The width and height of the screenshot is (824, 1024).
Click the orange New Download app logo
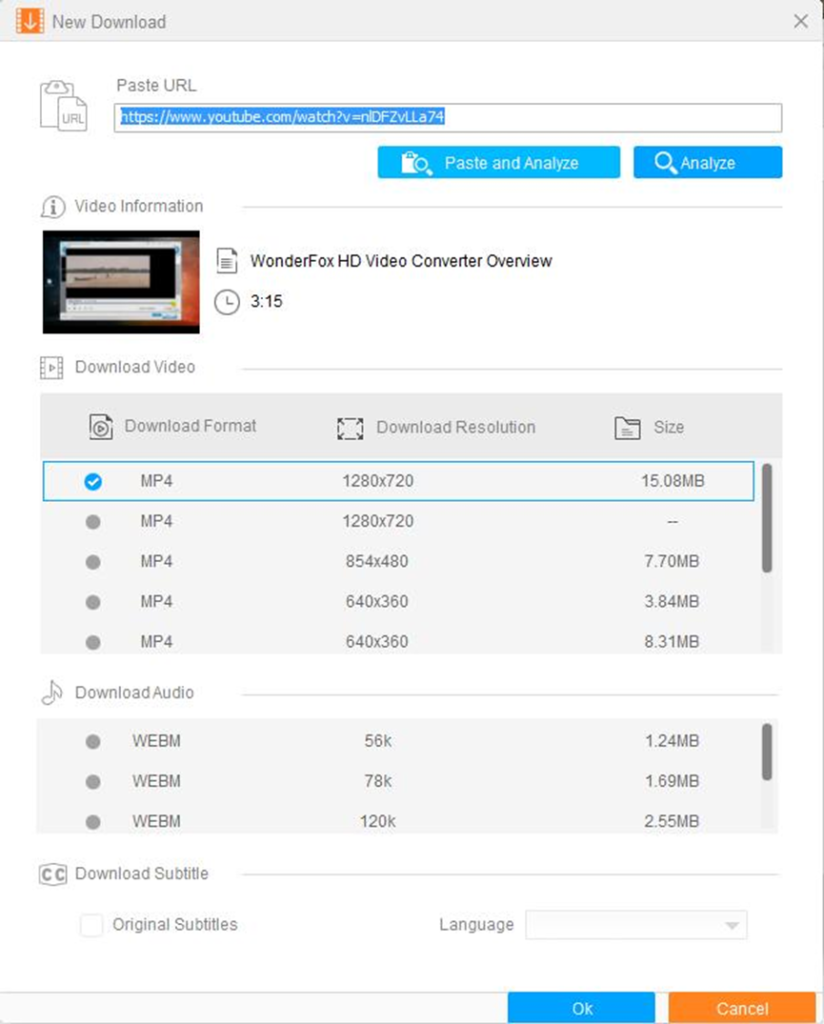coord(29,21)
